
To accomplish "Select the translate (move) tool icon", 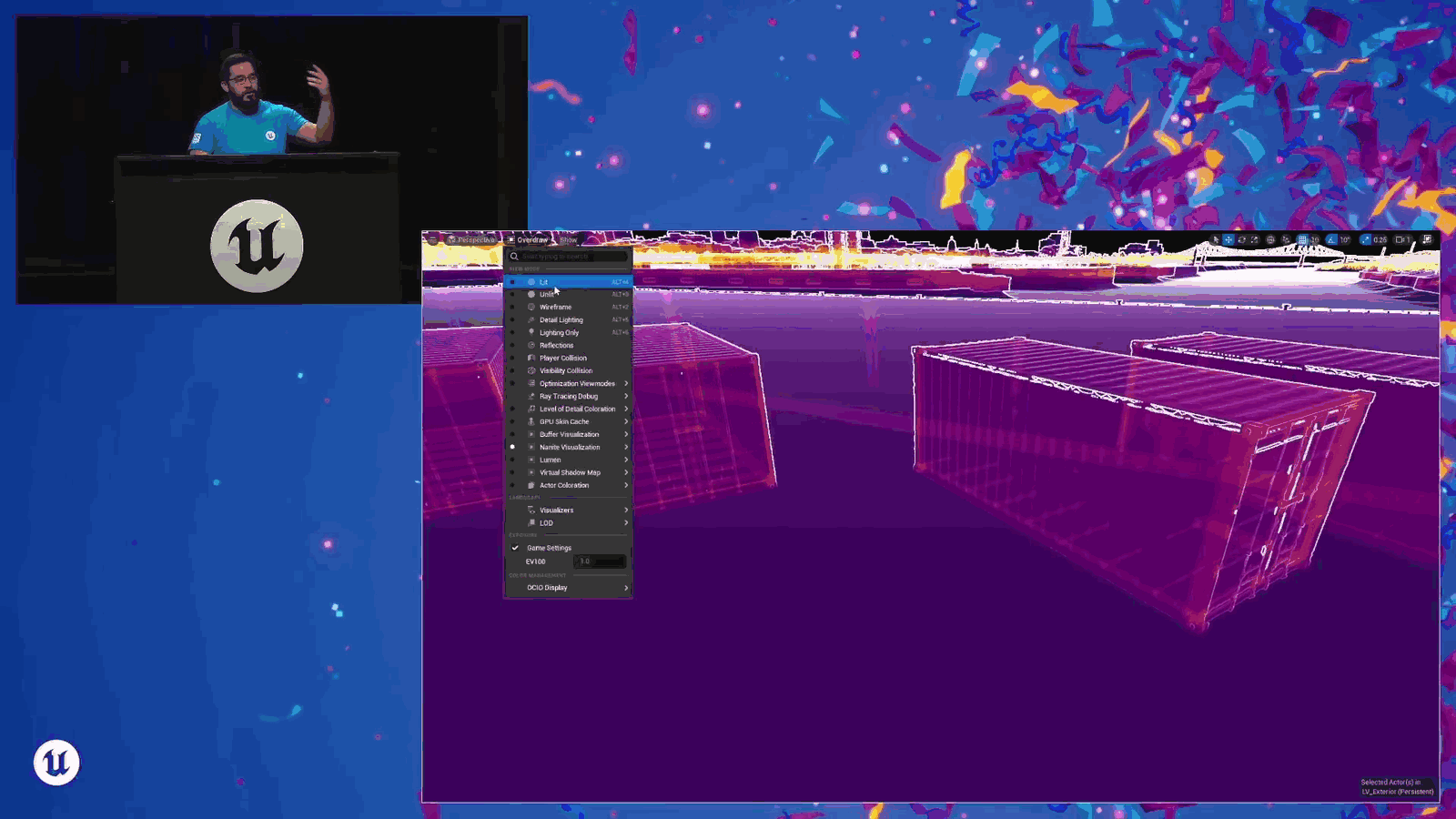I will [x=1228, y=239].
